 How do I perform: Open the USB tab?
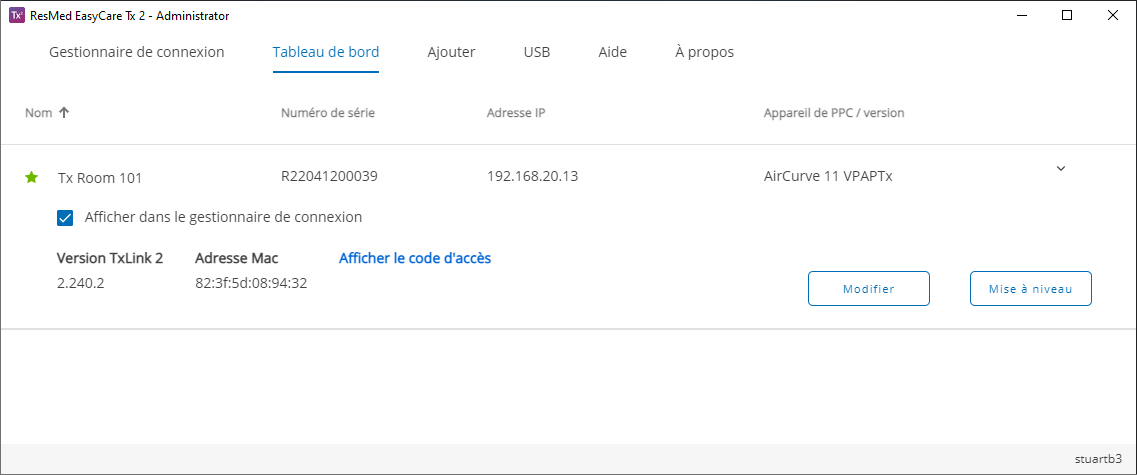coord(537,52)
